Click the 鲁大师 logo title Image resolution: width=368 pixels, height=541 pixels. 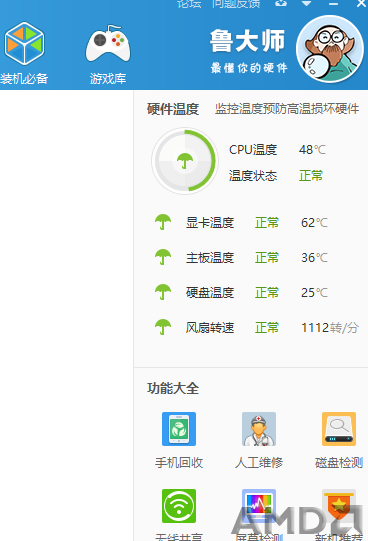[x=247, y=41]
